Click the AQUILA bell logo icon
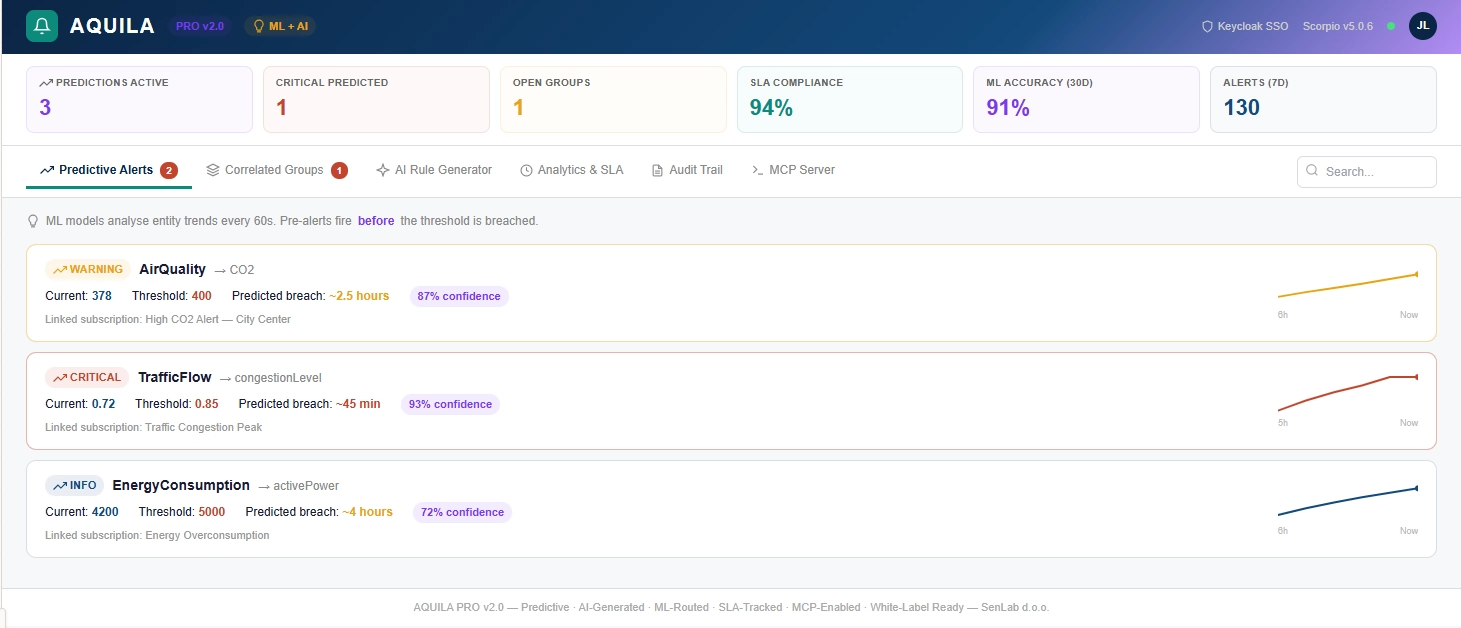This screenshot has height=628, width=1461. click(42, 26)
